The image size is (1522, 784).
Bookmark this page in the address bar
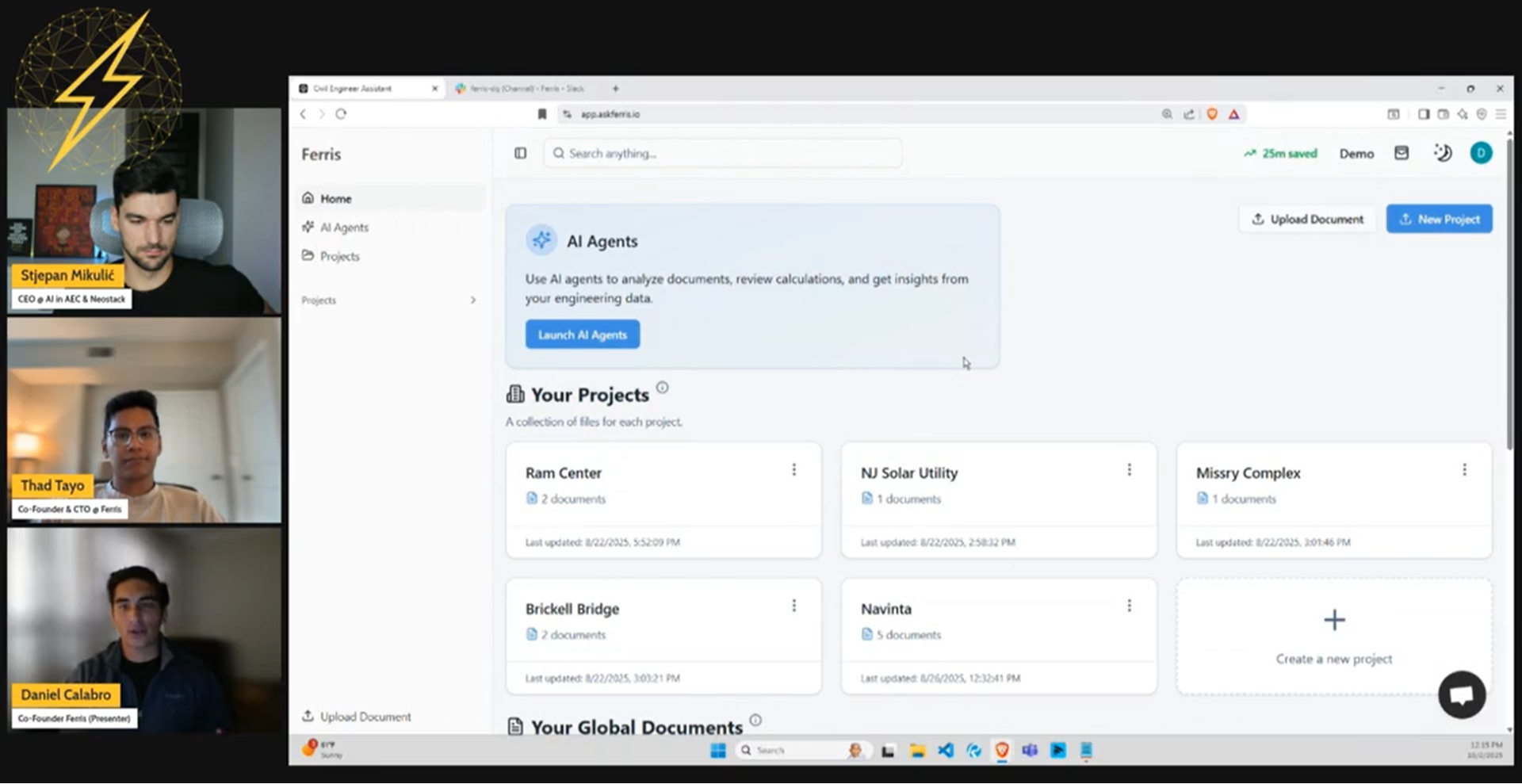click(x=542, y=114)
